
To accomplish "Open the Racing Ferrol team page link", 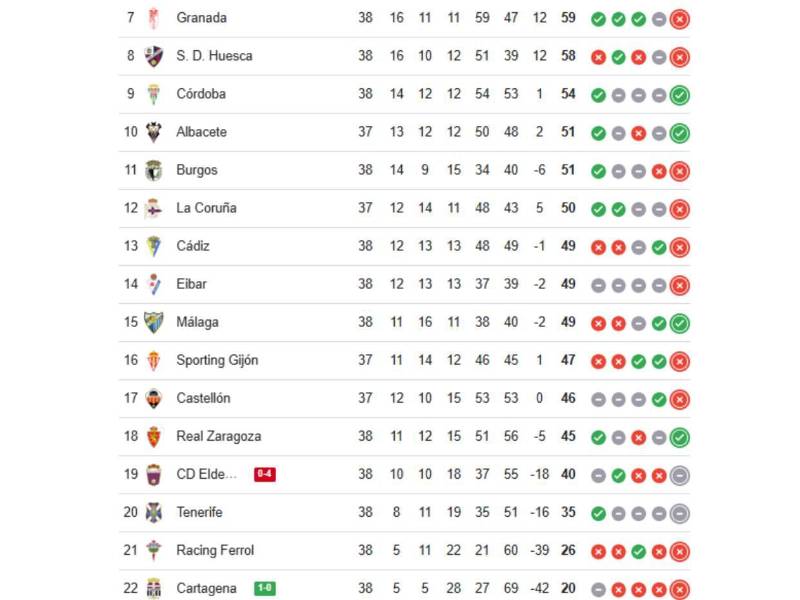I will pyautogui.click(x=215, y=550).
